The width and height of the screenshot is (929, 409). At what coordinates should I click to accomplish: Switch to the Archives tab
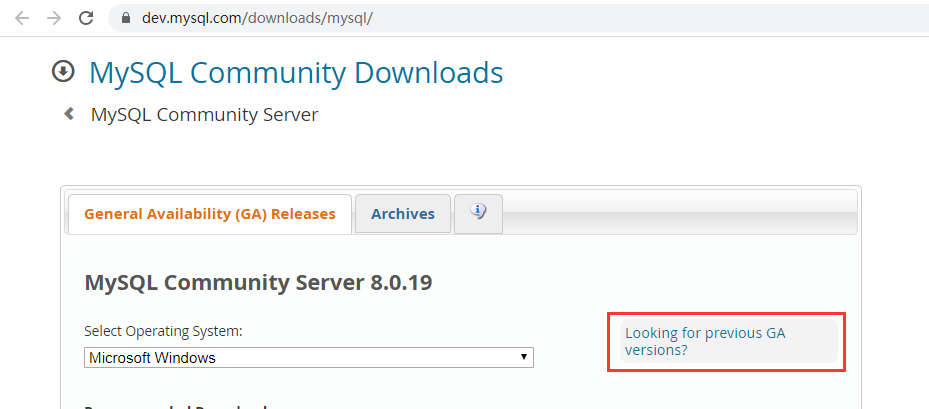(403, 214)
